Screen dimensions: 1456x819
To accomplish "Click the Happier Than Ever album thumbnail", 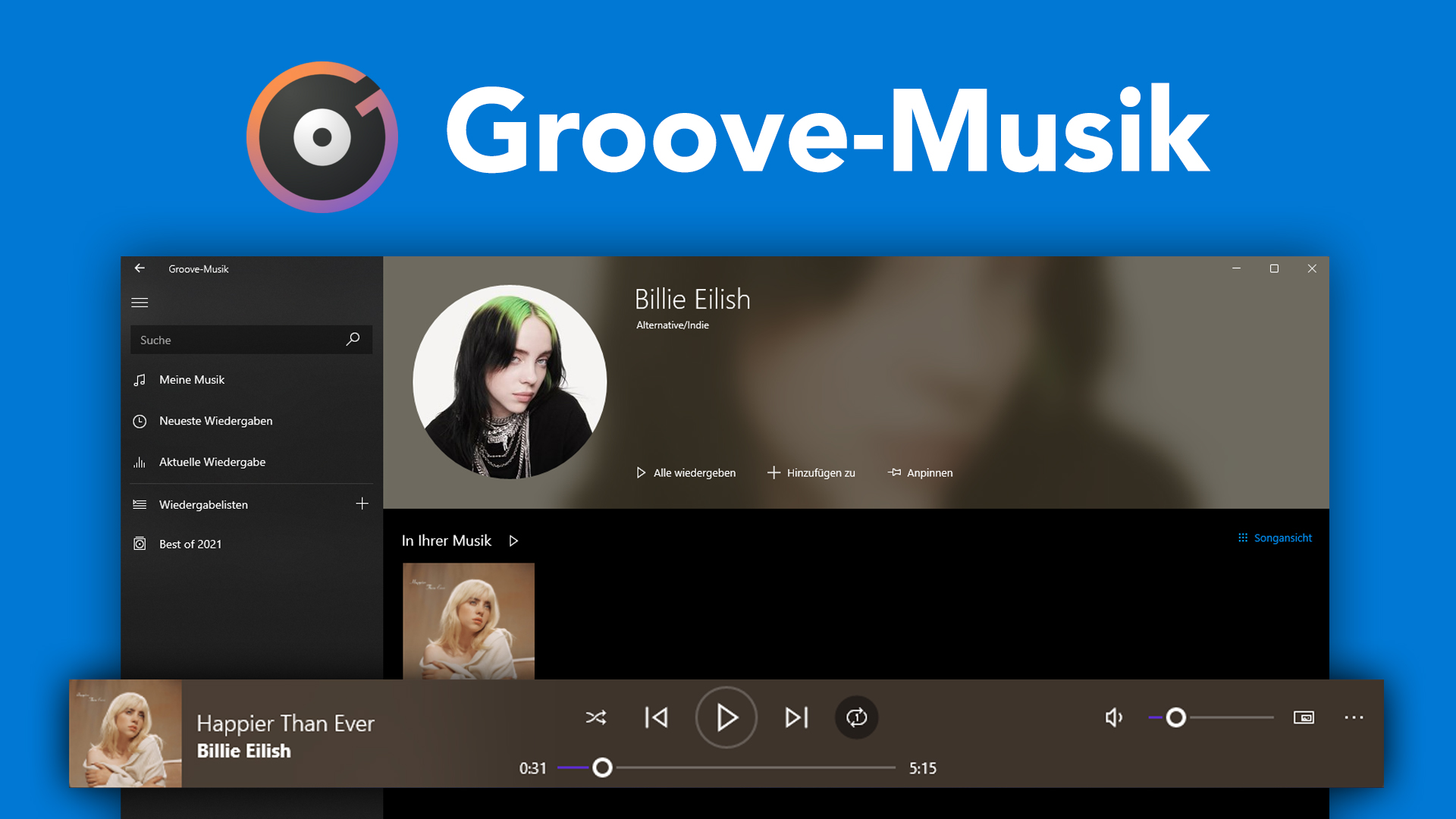I will (125, 733).
